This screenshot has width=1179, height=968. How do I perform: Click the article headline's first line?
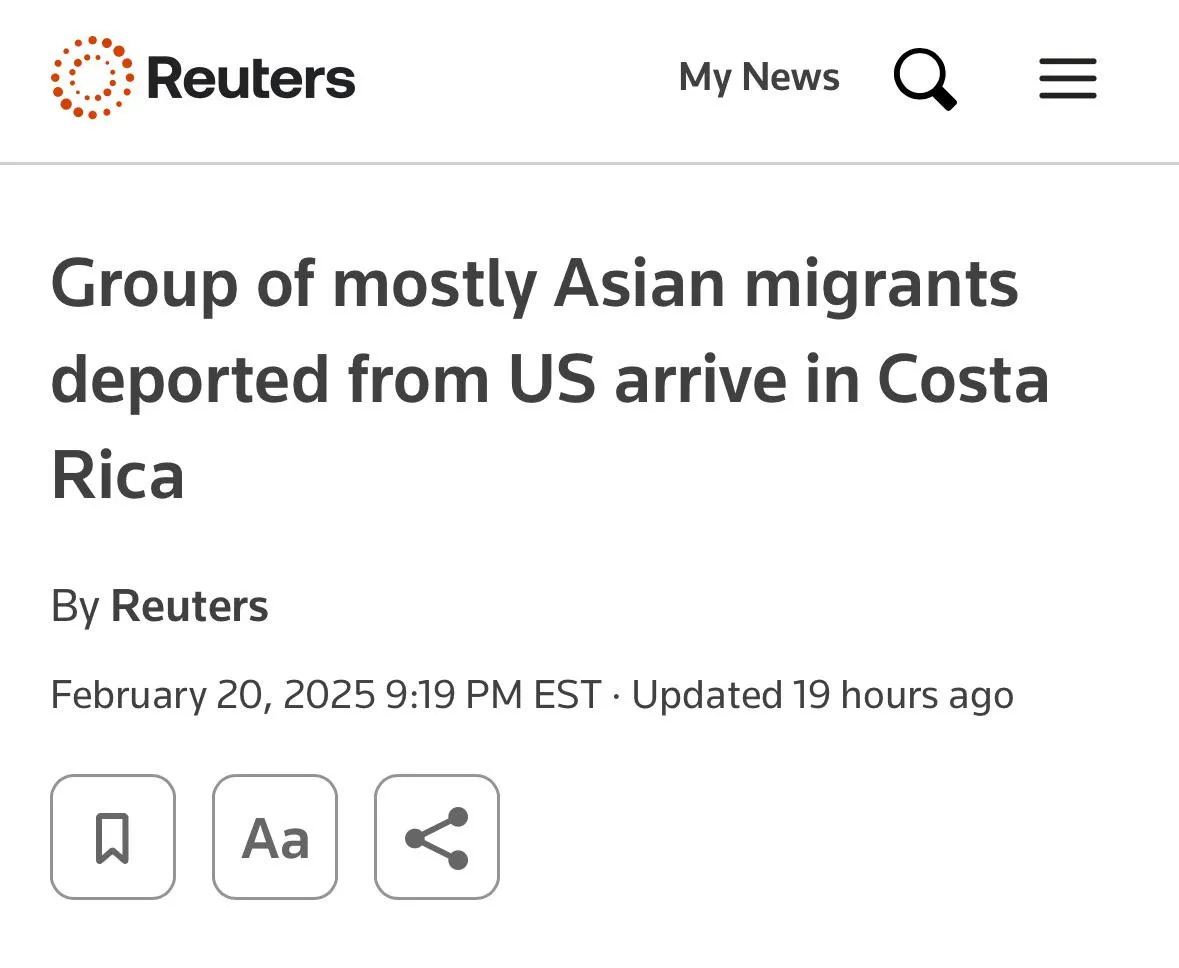tap(534, 285)
